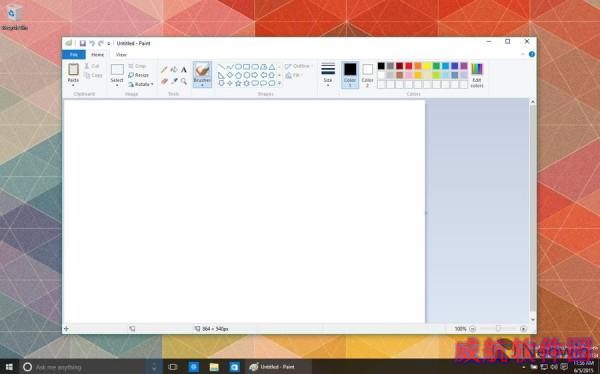This screenshot has height=374, width=600.
Task: Open the shape Outline dropdown
Action: point(298,66)
